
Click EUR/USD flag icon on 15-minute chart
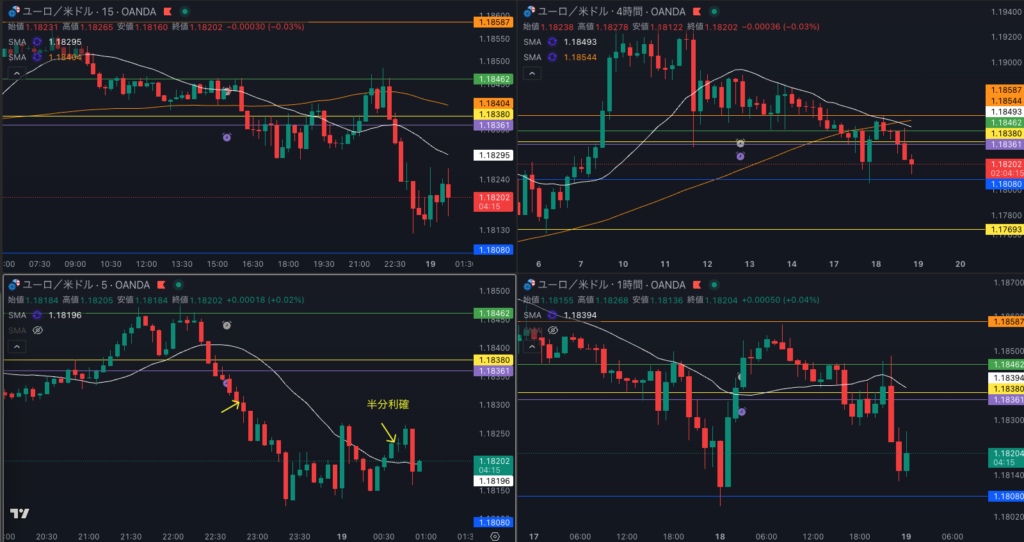pos(14,12)
